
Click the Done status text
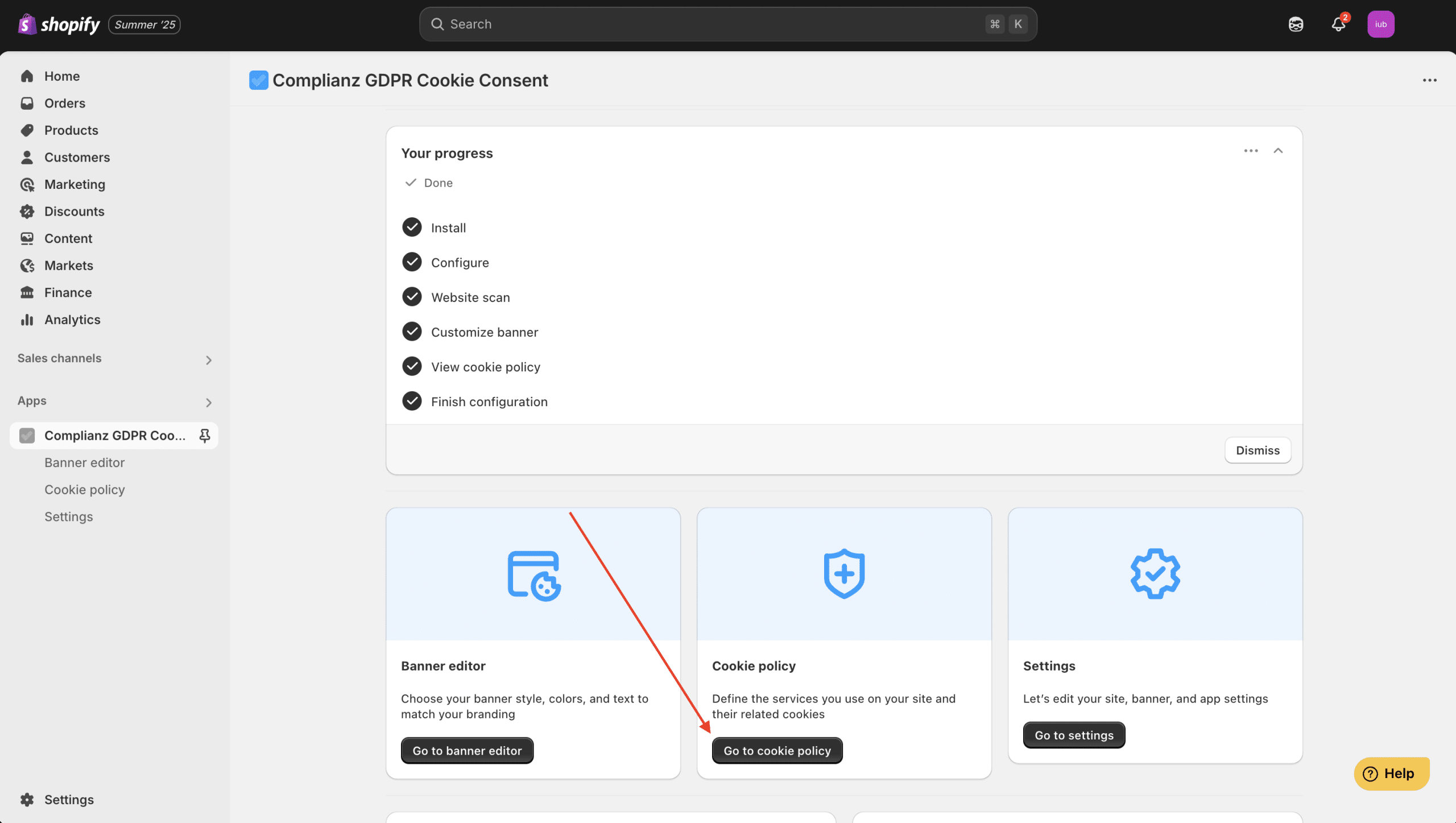click(438, 183)
